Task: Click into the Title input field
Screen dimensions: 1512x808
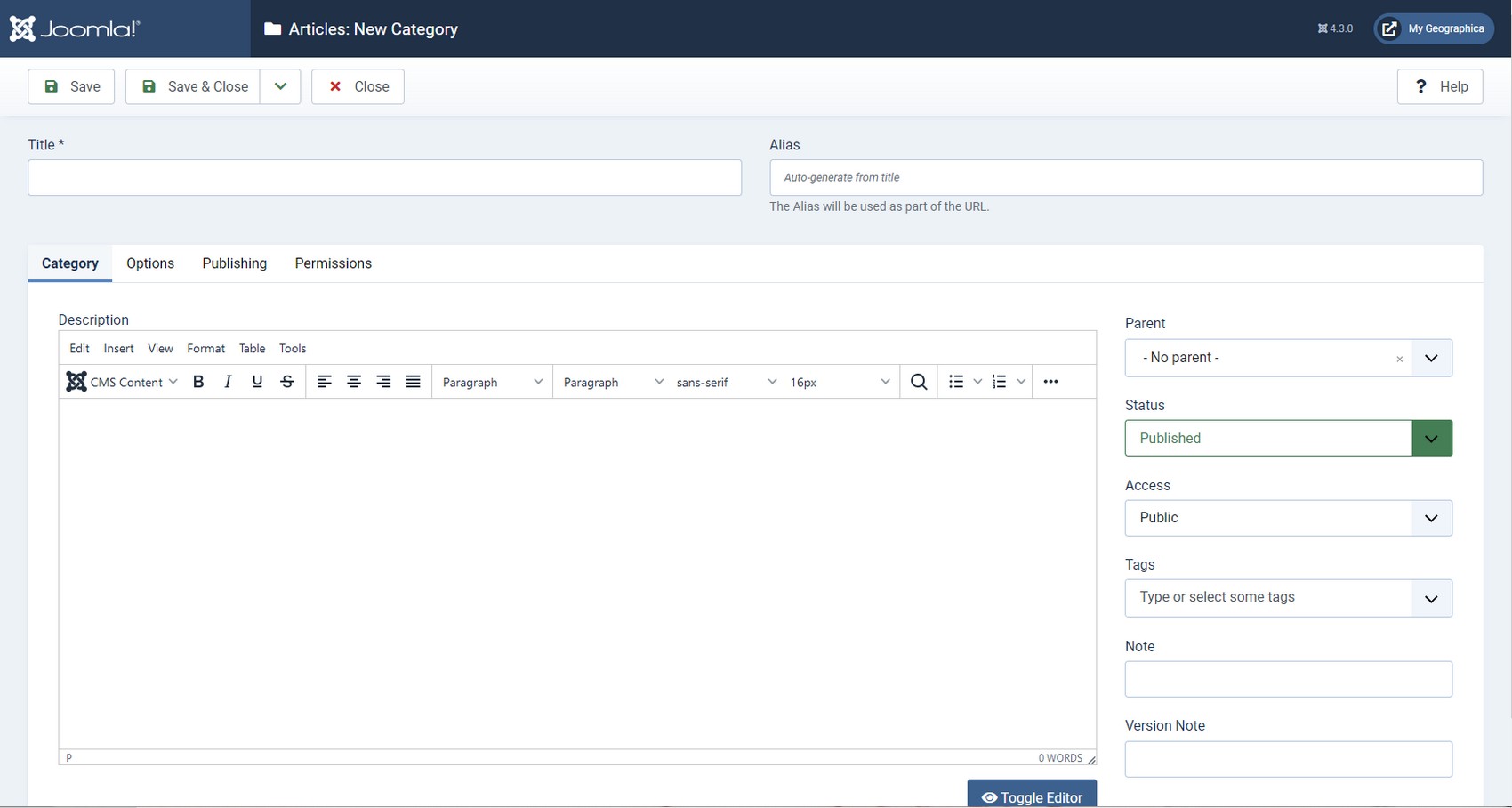Action: tap(384, 178)
